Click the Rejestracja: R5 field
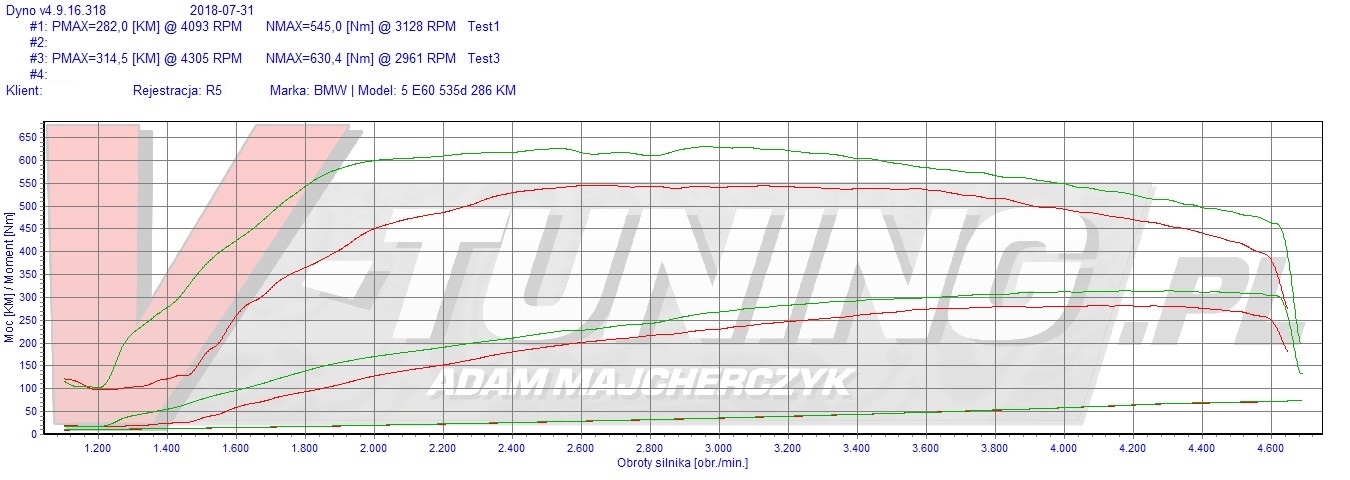The image size is (1350, 480). click(177, 90)
